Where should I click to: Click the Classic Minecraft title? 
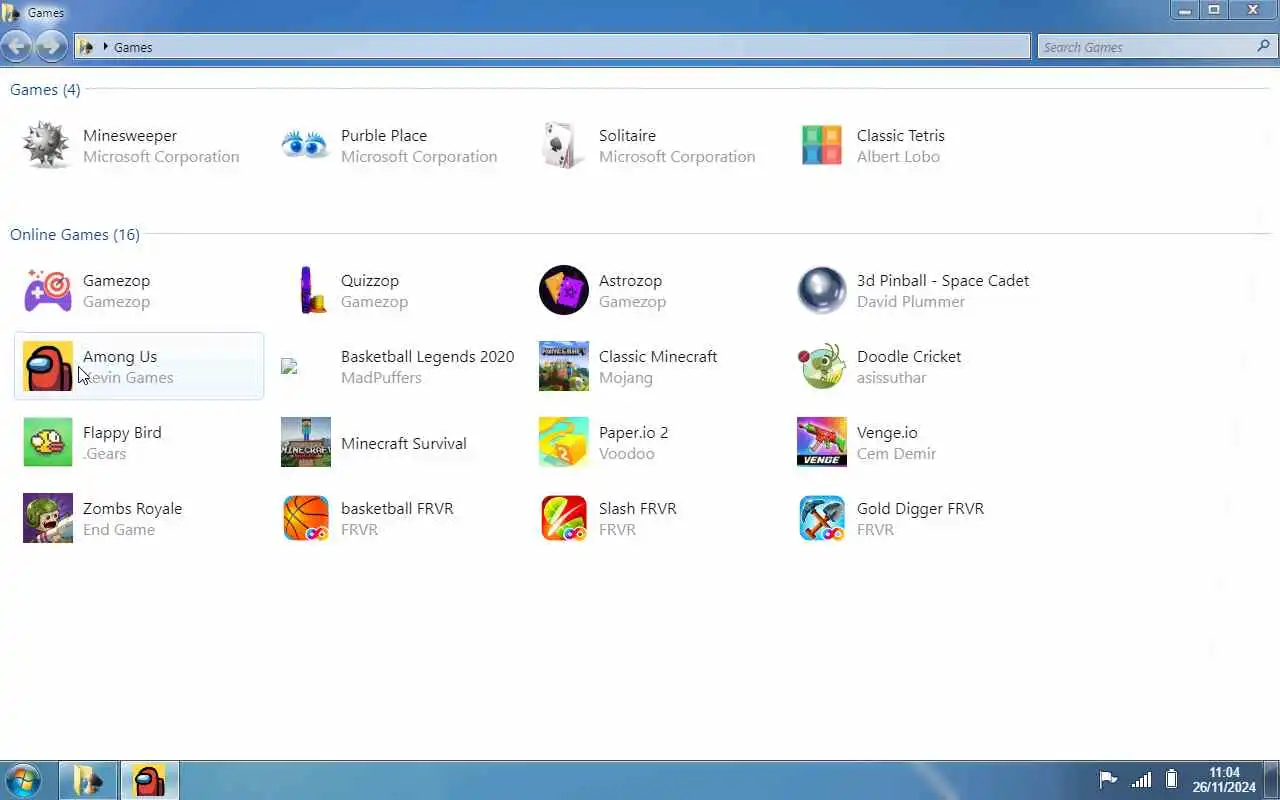click(x=658, y=356)
